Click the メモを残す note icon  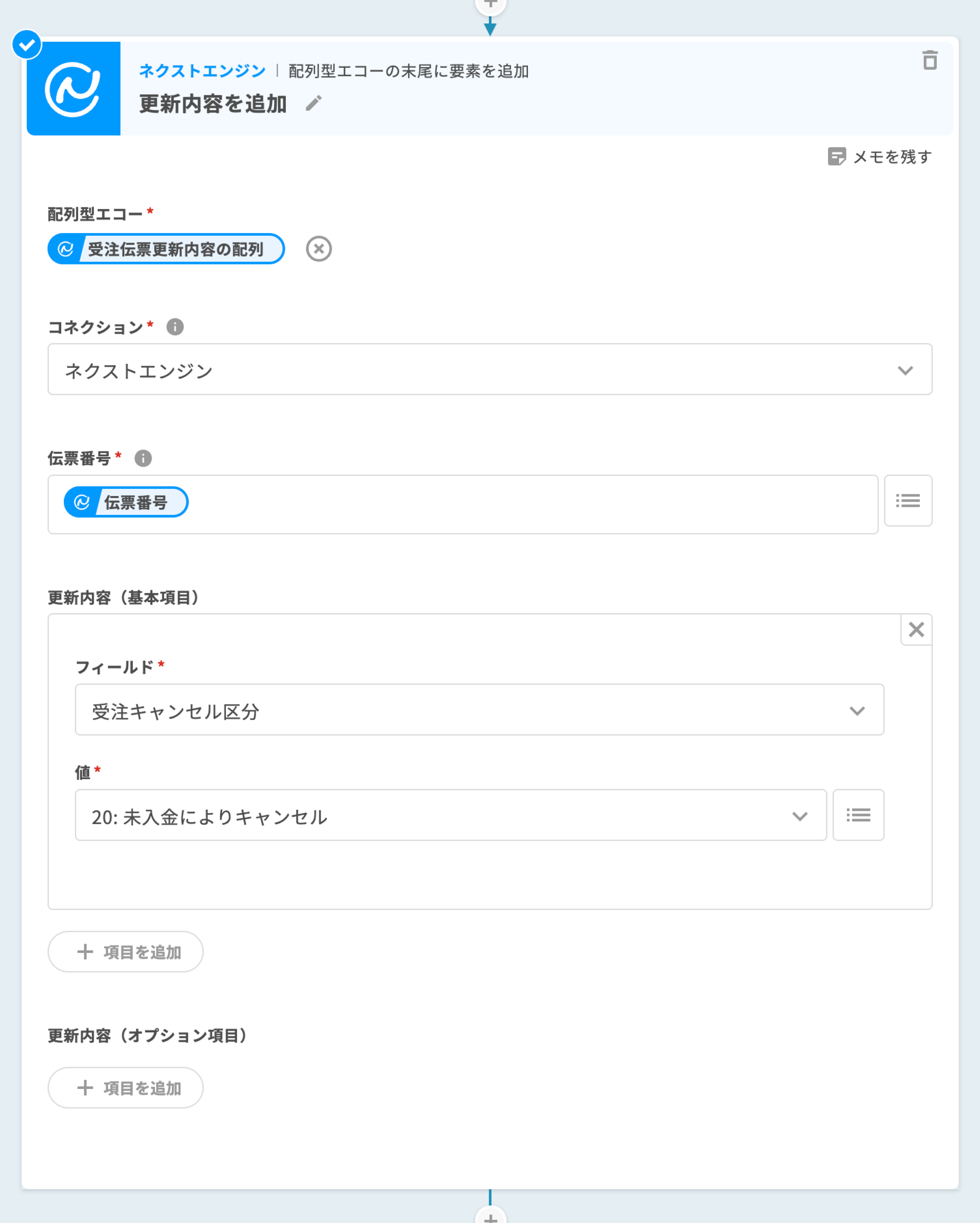[836, 157]
